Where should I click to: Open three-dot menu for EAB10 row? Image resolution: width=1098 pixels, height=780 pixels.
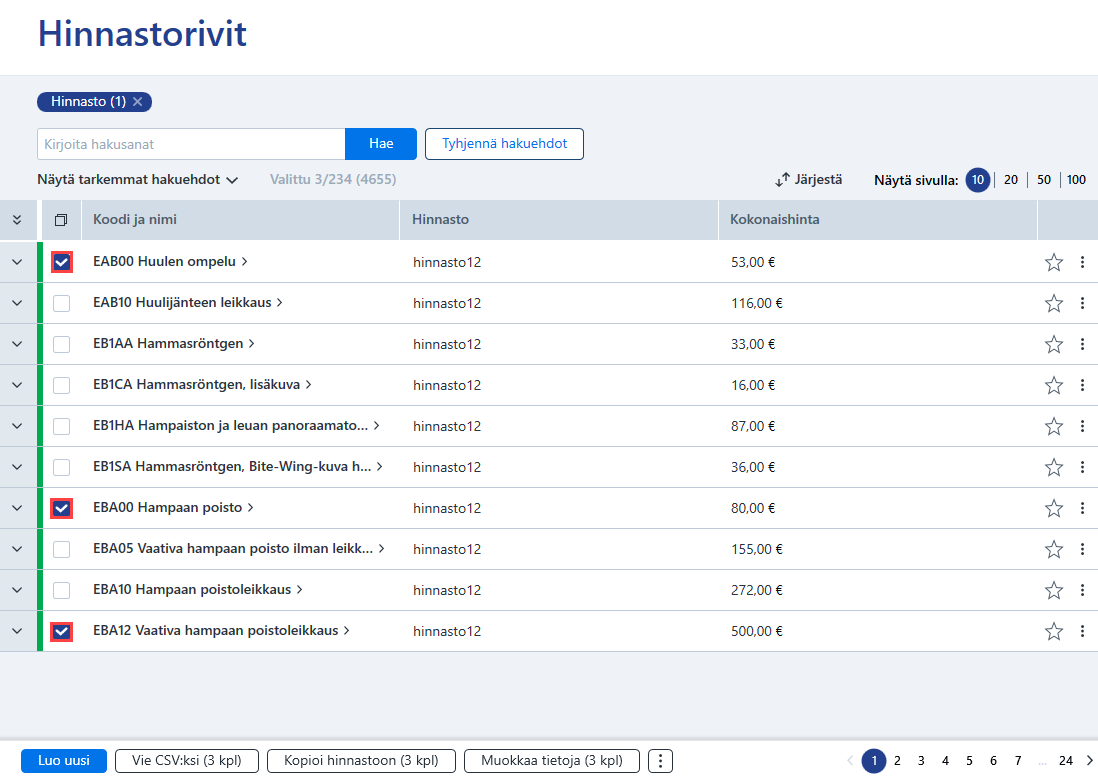click(x=1083, y=303)
